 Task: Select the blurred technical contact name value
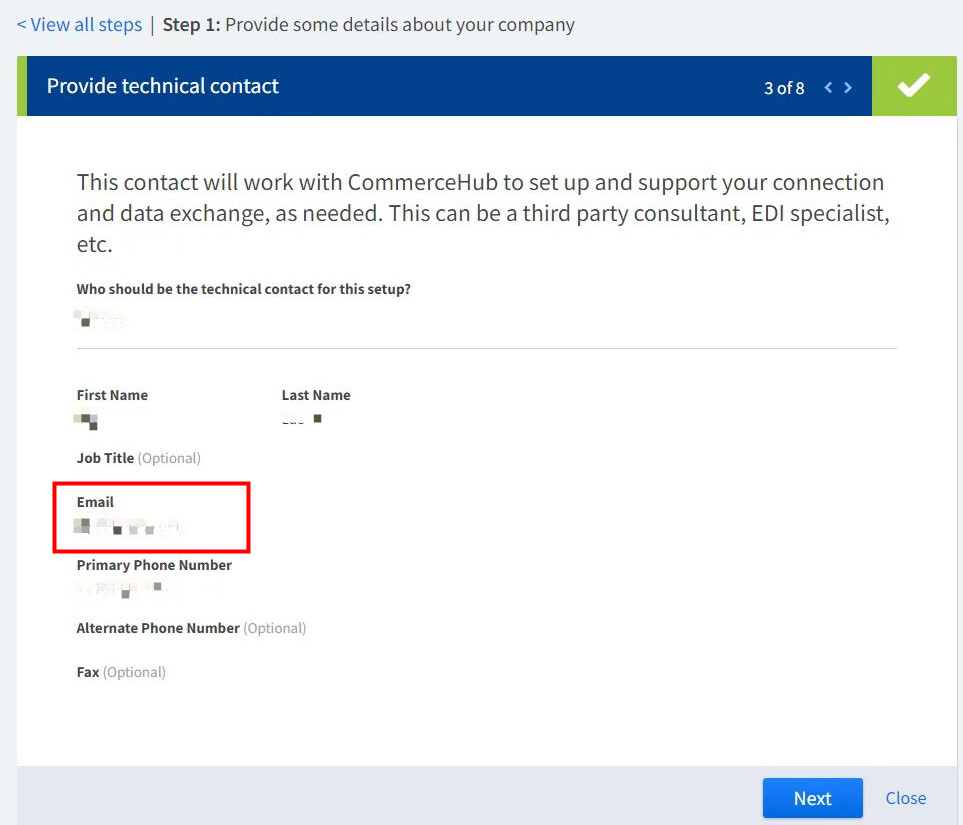tap(99, 320)
